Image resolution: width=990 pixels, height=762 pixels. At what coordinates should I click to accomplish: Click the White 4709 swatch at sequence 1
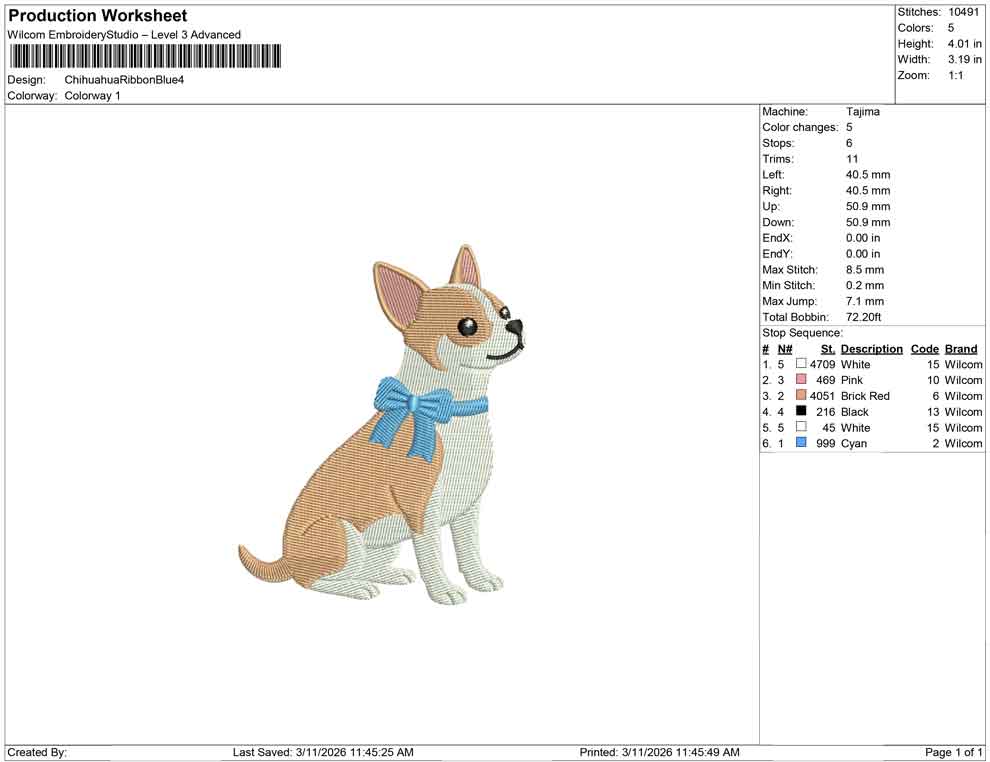pyautogui.click(x=801, y=364)
